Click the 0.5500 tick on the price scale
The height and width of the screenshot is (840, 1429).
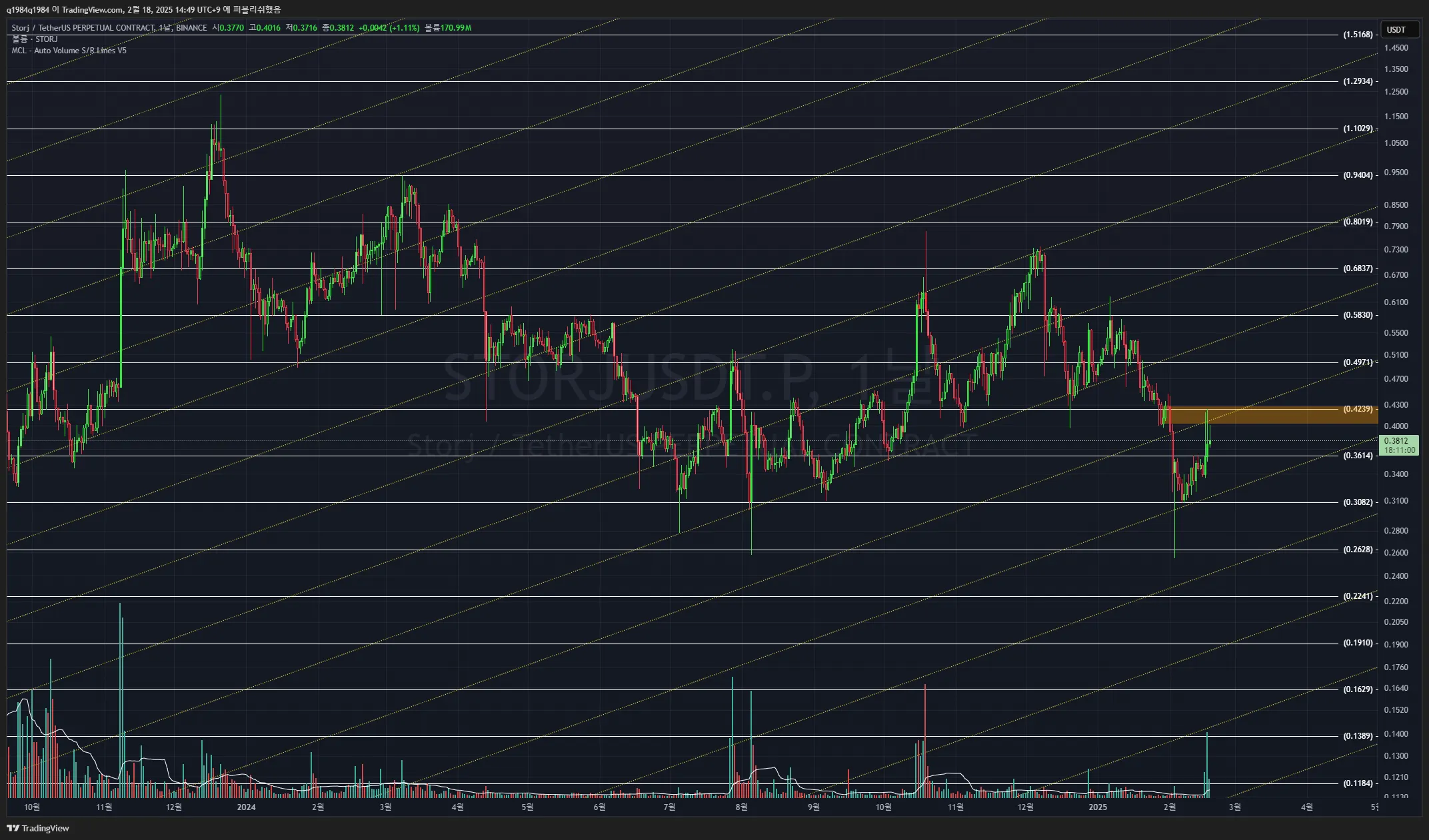[x=1396, y=333]
